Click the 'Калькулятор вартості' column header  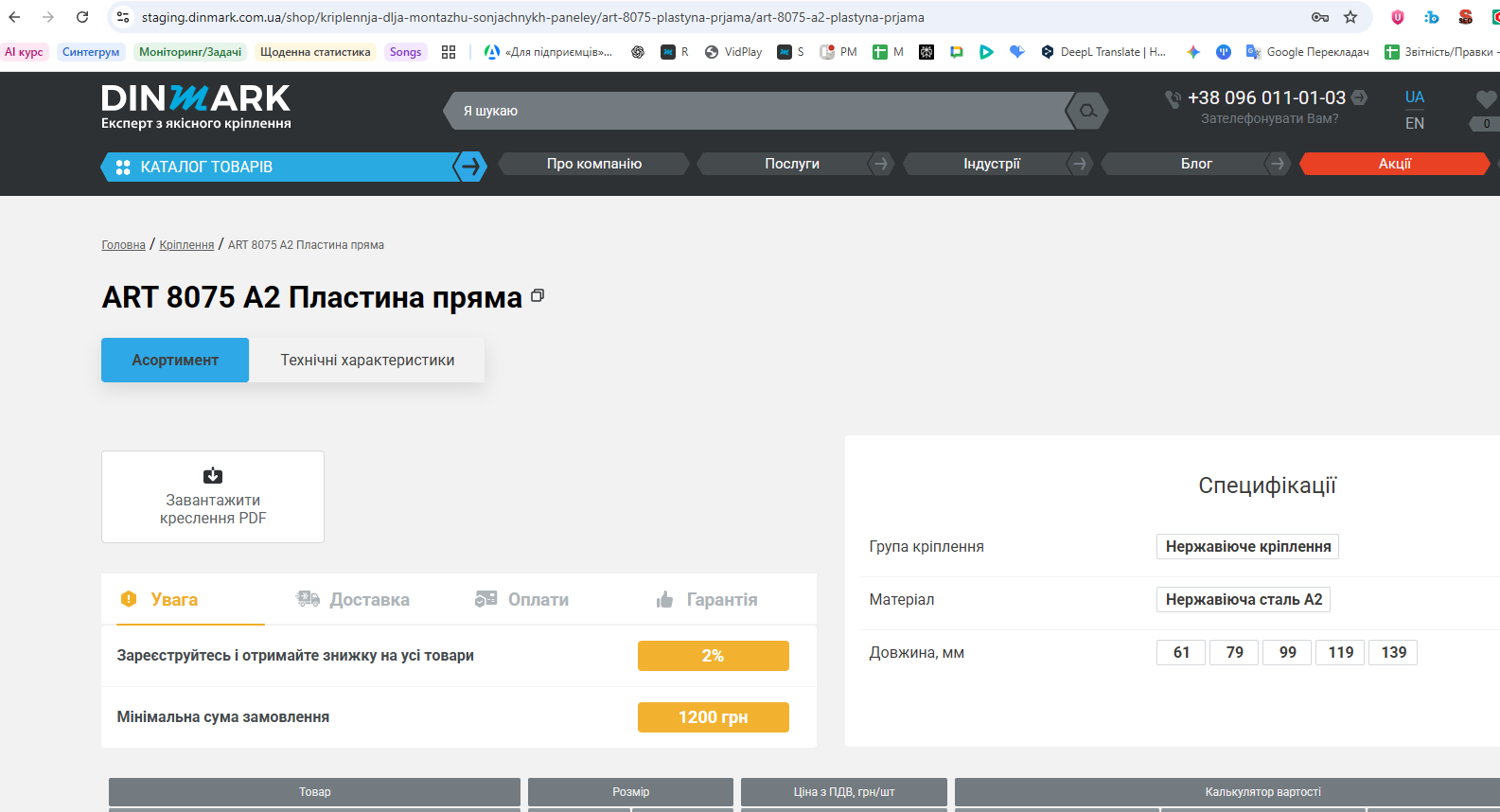[x=1227, y=792]
